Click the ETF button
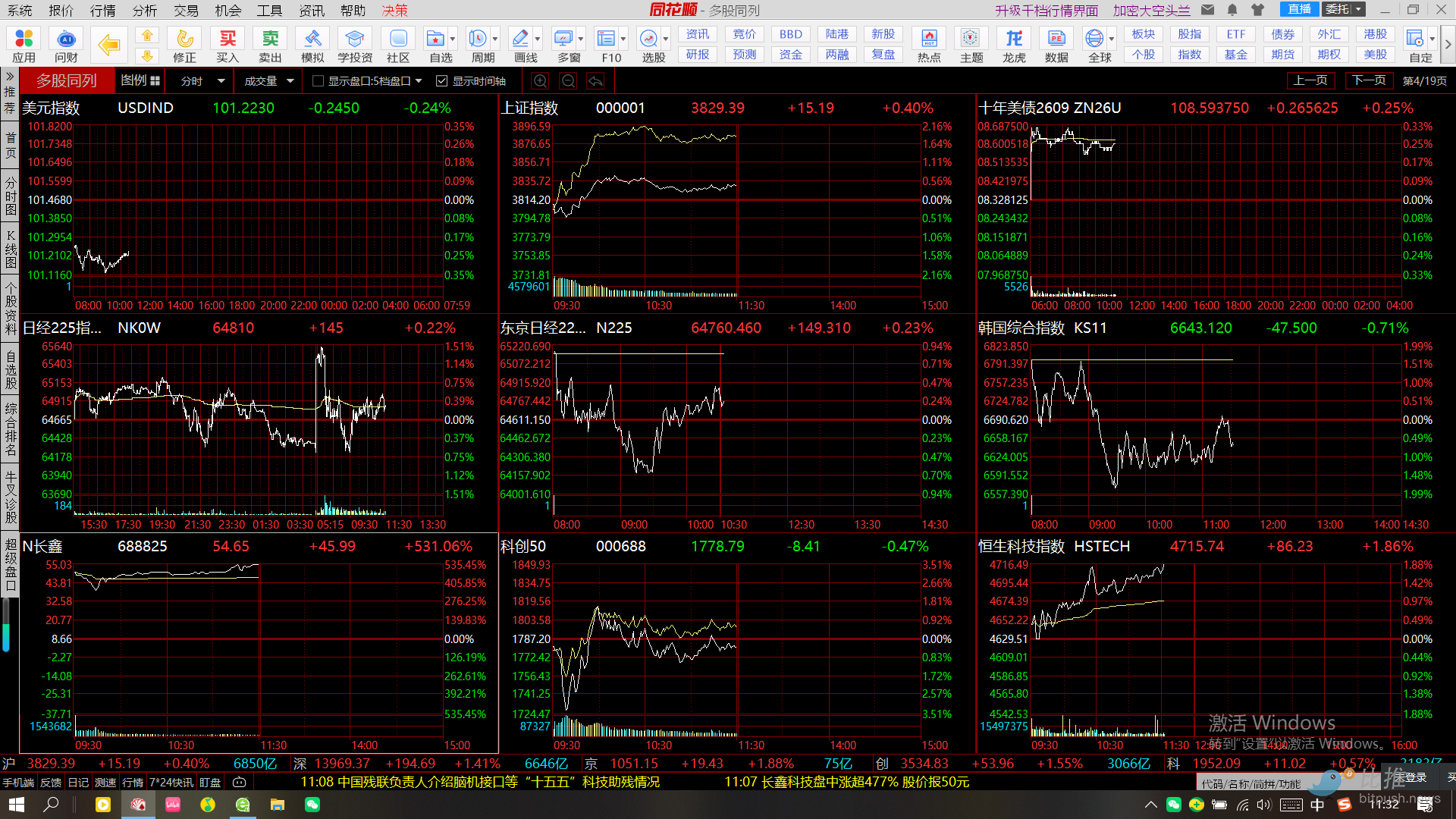Image resolution: width=1456 pixels, height=819 pixels. coord(1236,34)
